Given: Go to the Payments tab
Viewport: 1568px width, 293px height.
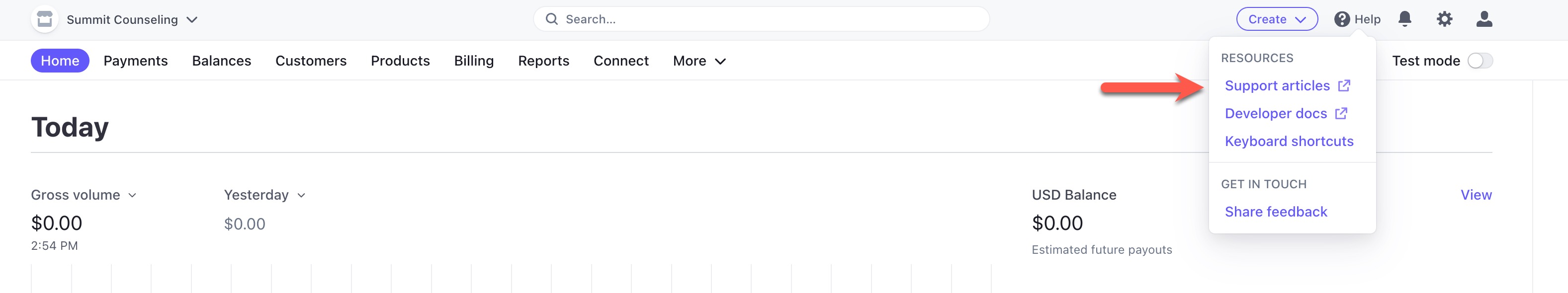Looking at the screenshot, I should 135,61.
